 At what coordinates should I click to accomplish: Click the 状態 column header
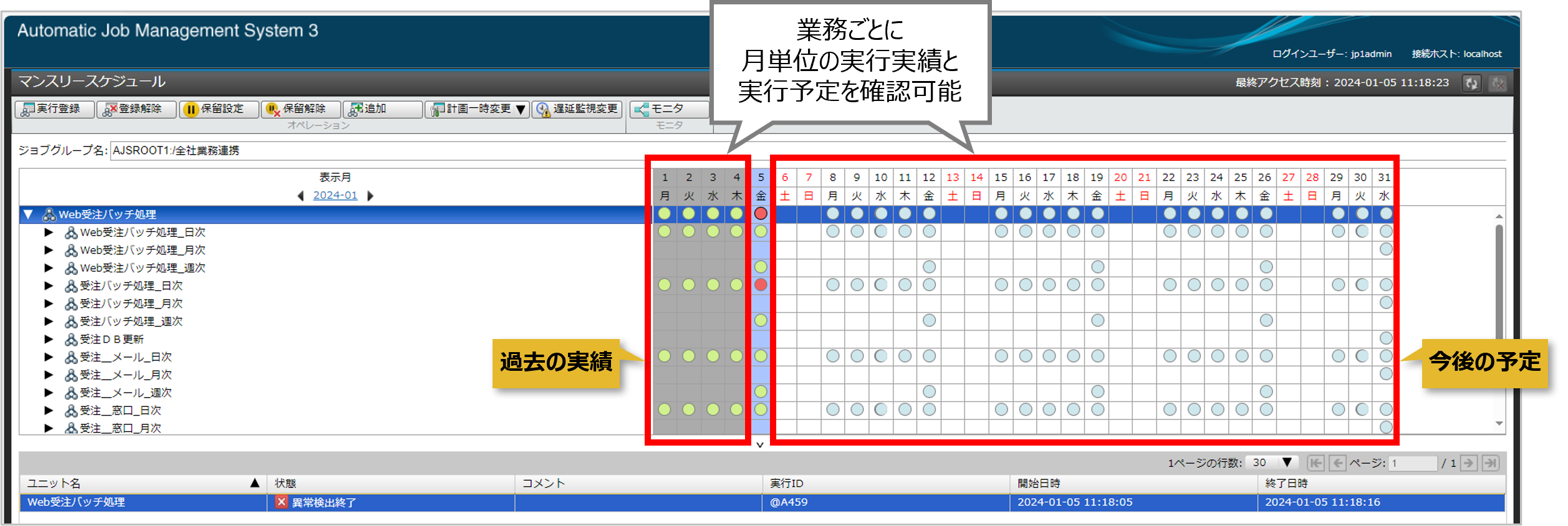pyautogui.click(x=391, y=484)
